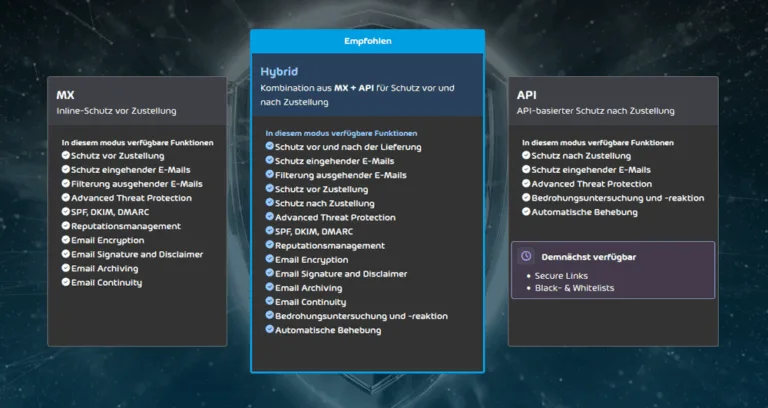Viewport: 768px width, 408px height.
Task: Click Email Encryption text in the MX card
Action: 107,240
